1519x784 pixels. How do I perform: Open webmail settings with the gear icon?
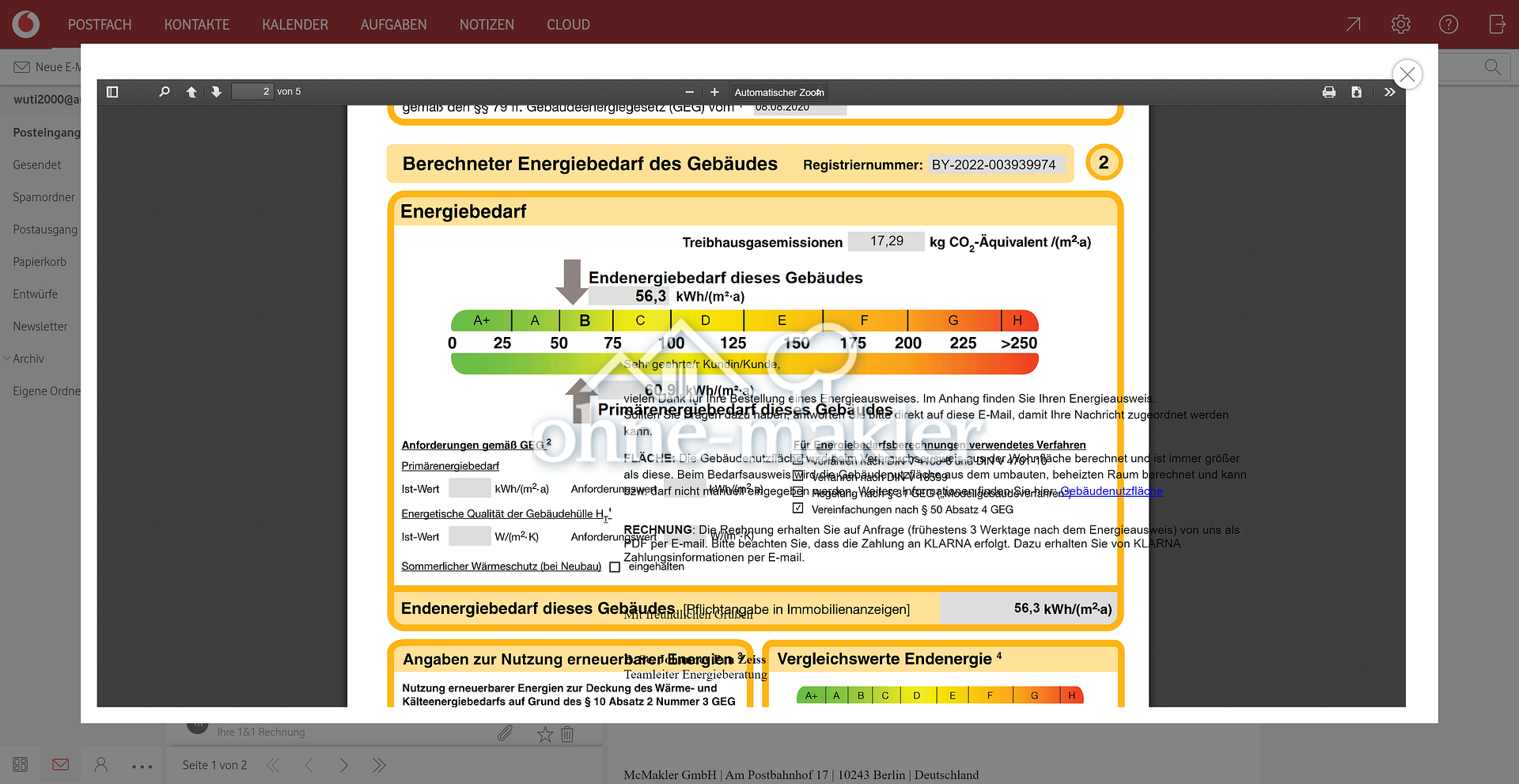click(x=1400, y=25)
